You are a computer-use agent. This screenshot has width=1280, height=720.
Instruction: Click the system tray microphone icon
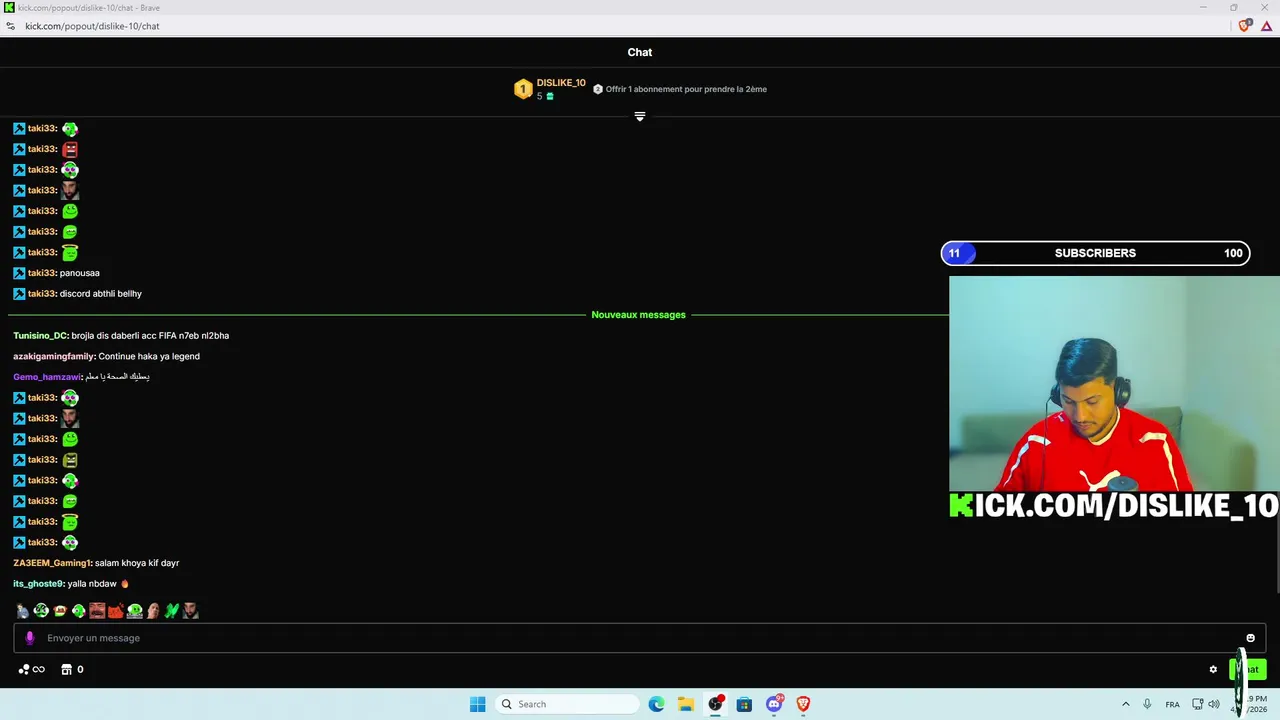point(1147,704)
